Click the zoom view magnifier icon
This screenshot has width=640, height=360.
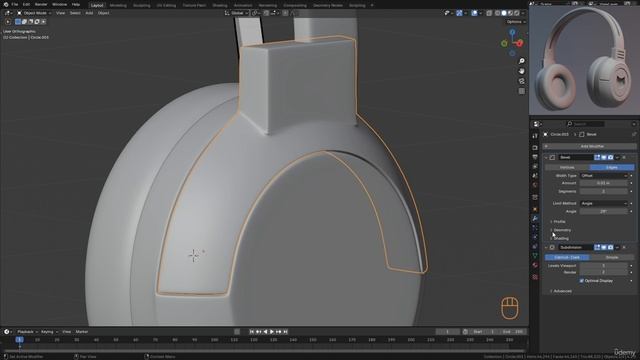522,61
